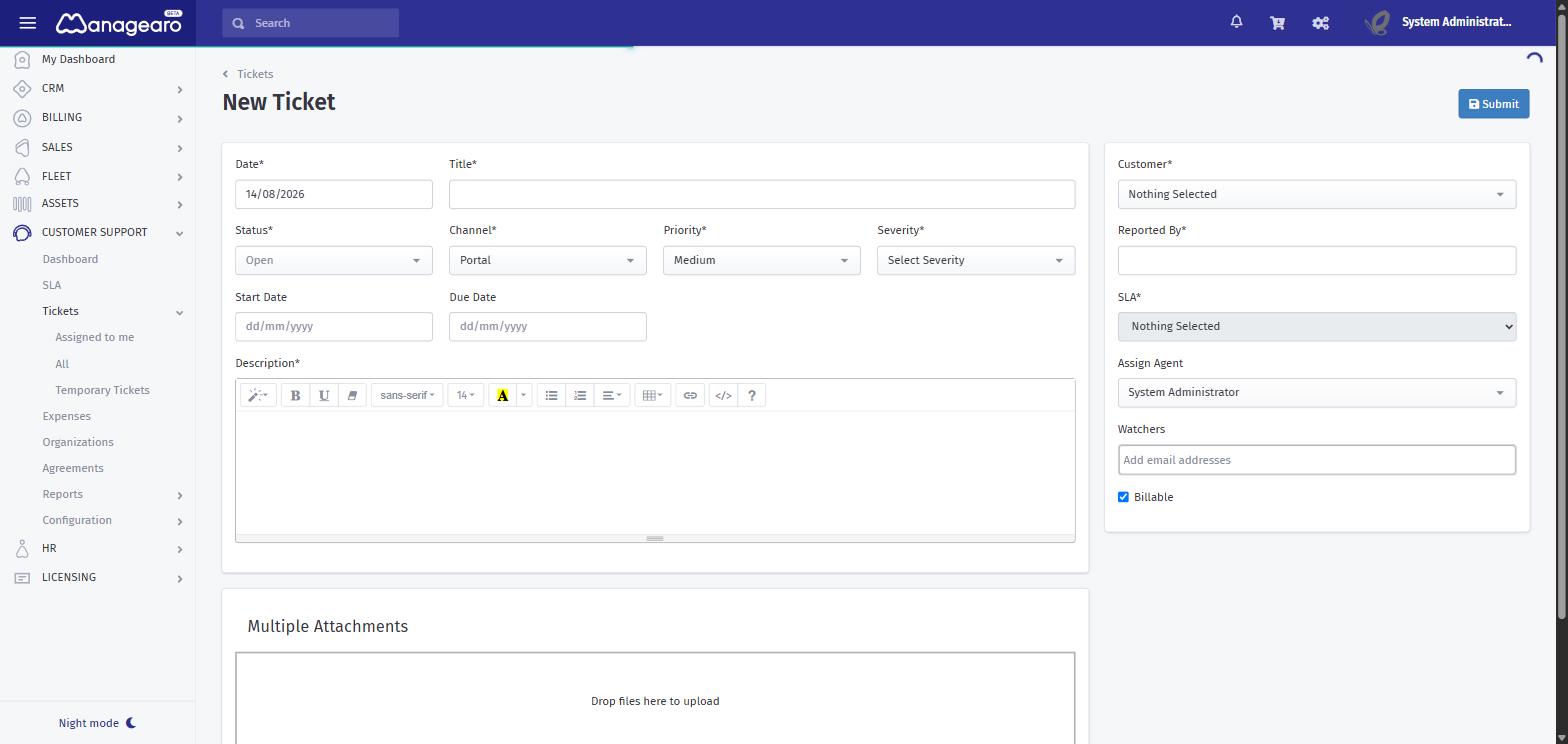Open the SLA sidebar item
Screen dimensions: 1568x744
click(52, 285)
